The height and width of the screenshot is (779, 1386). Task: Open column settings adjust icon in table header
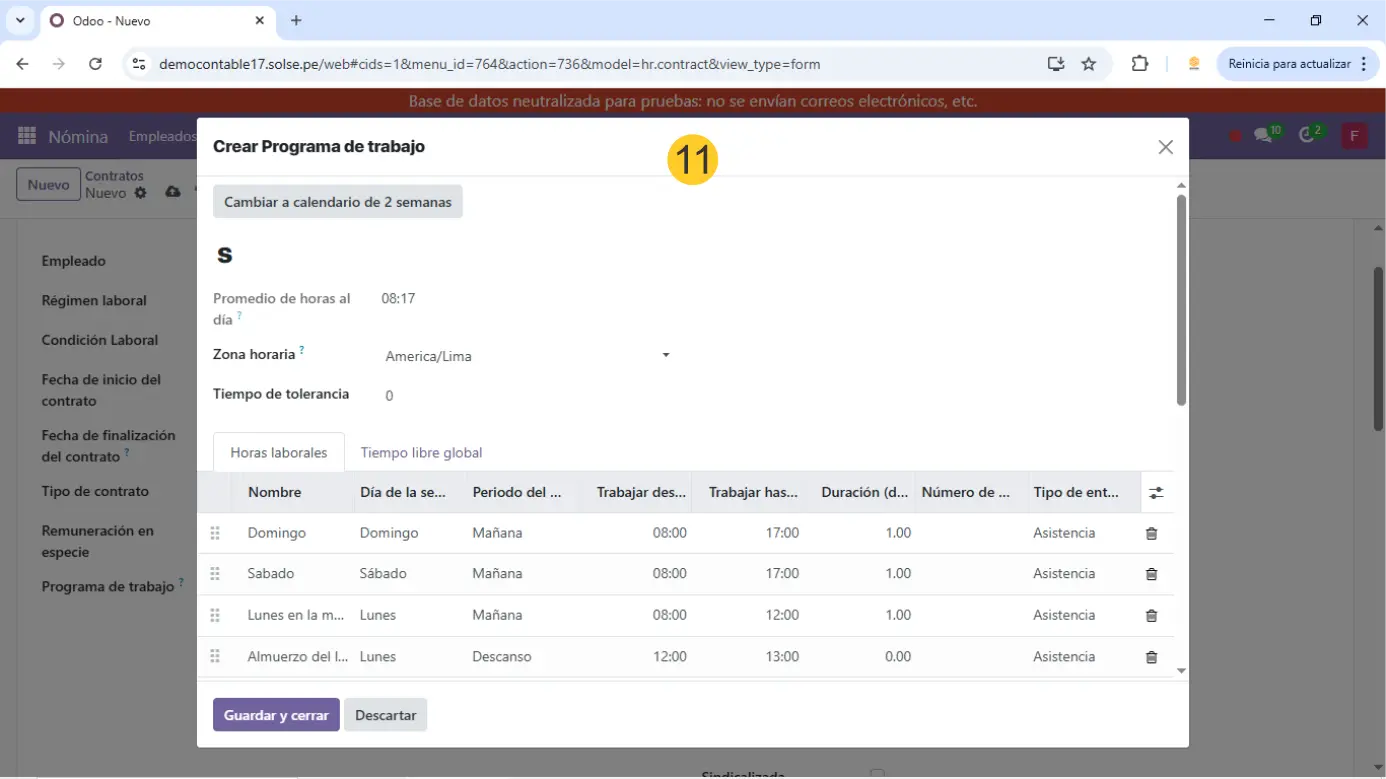tap(1156, 493)
